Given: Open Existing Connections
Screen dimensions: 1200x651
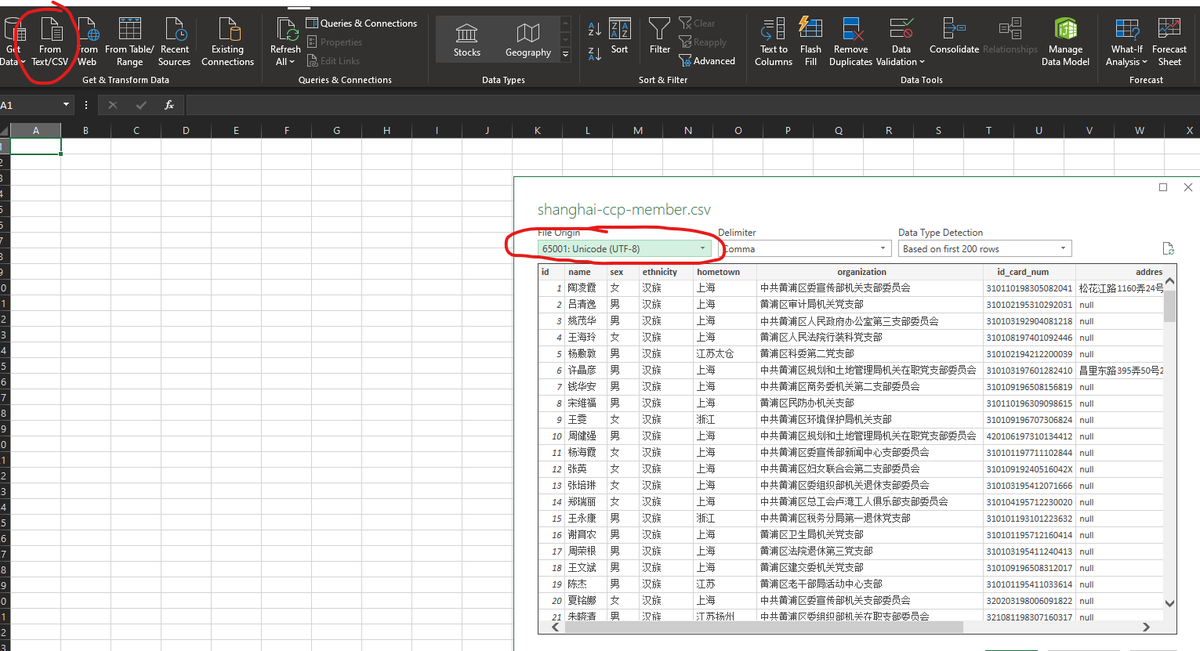Looking at the screenshot, I should click(227, 42).
